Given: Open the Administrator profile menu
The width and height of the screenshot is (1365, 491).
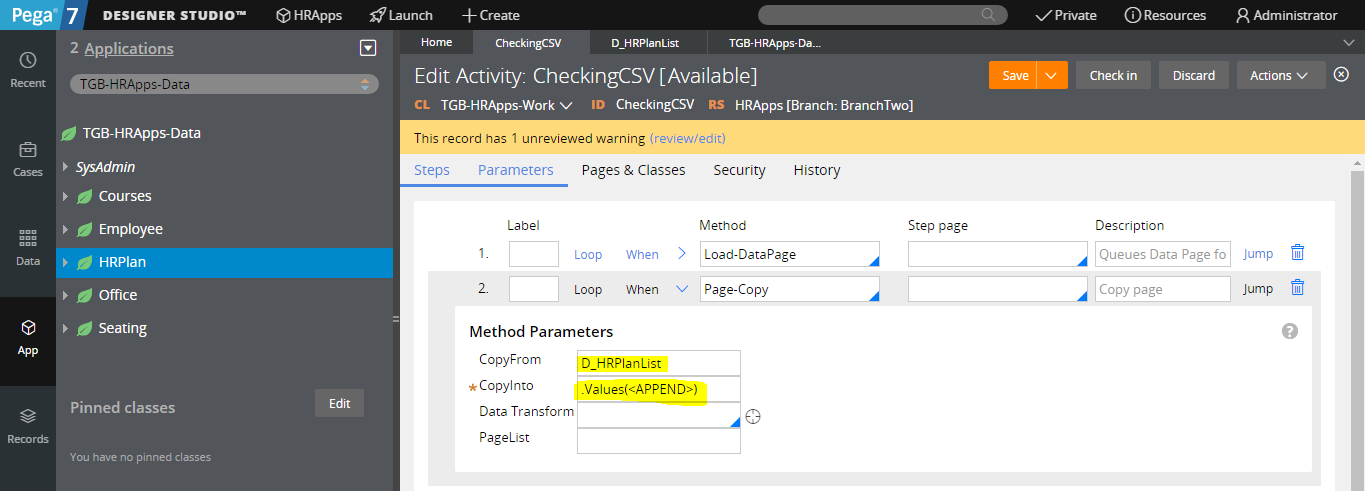Looking at the screenshot, I should 1286,15.
